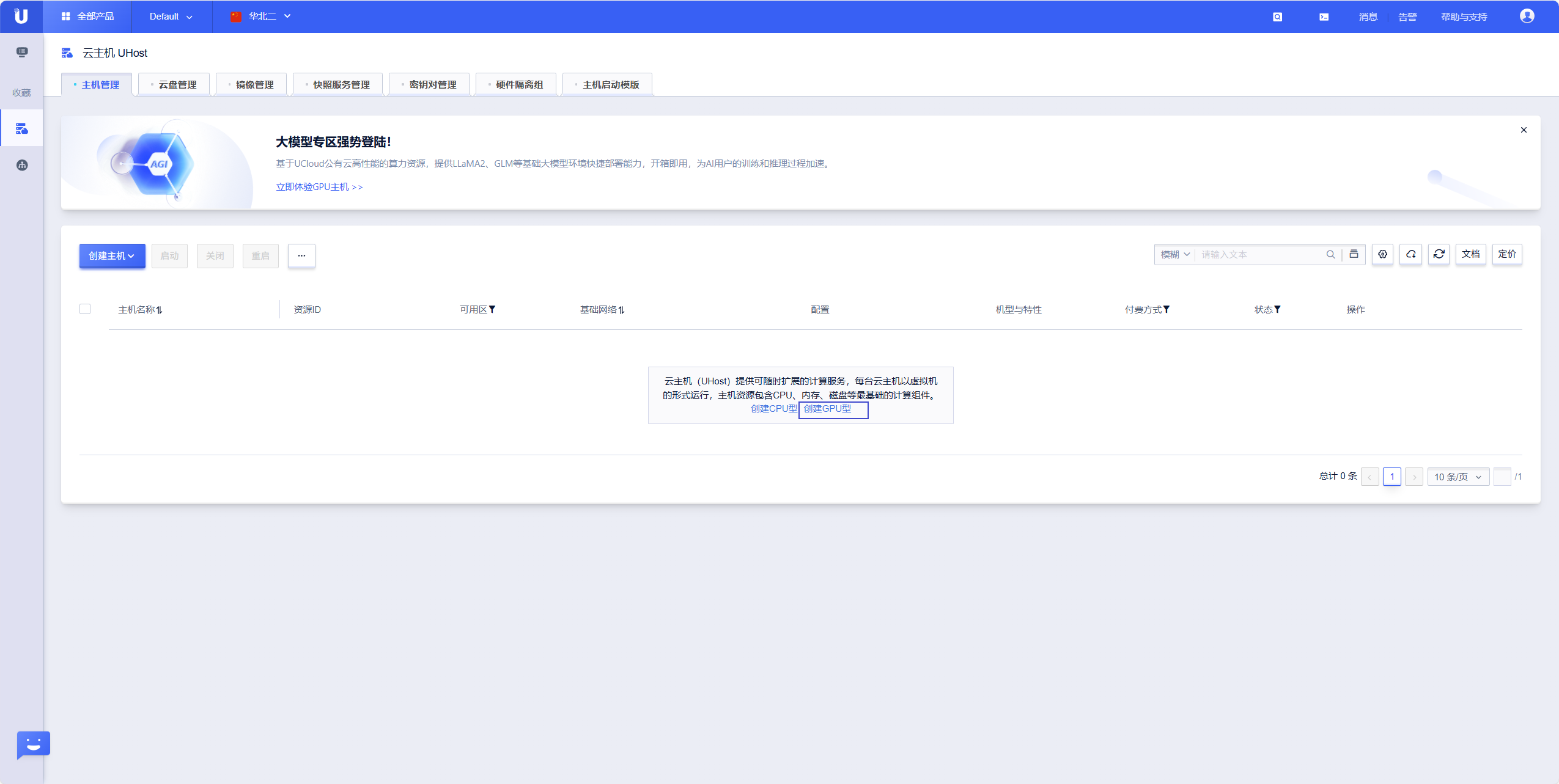The width and height of the screenshot is (1559, 784).
Task: Open the 模糊 search mode dropdown
Action: [x=1174, y=254]
